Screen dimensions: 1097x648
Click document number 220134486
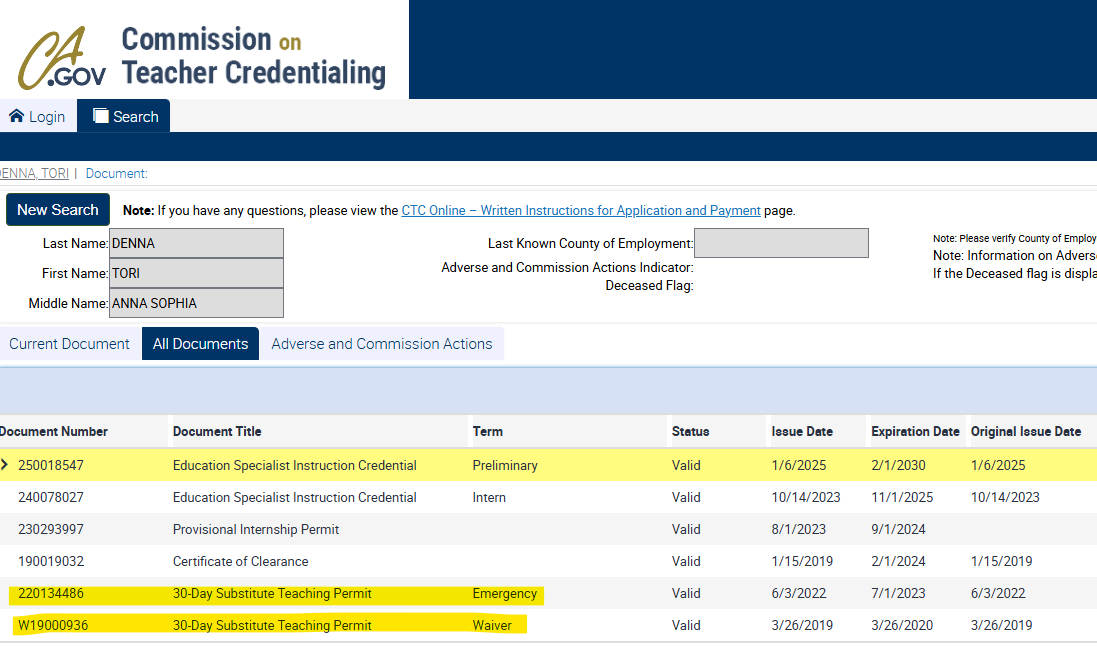point(51,593)
